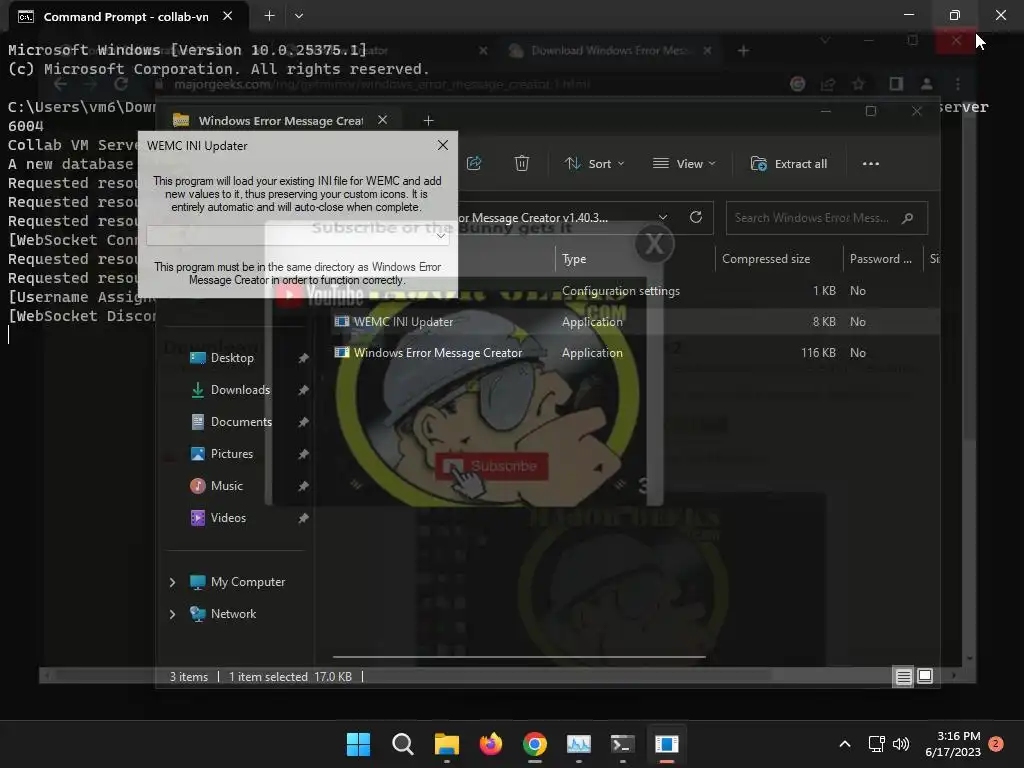The width and height of the screenshot is (1024, 768).
Task: Click the horizontal scrollbar in the file list
Action: tap(519, 656)
